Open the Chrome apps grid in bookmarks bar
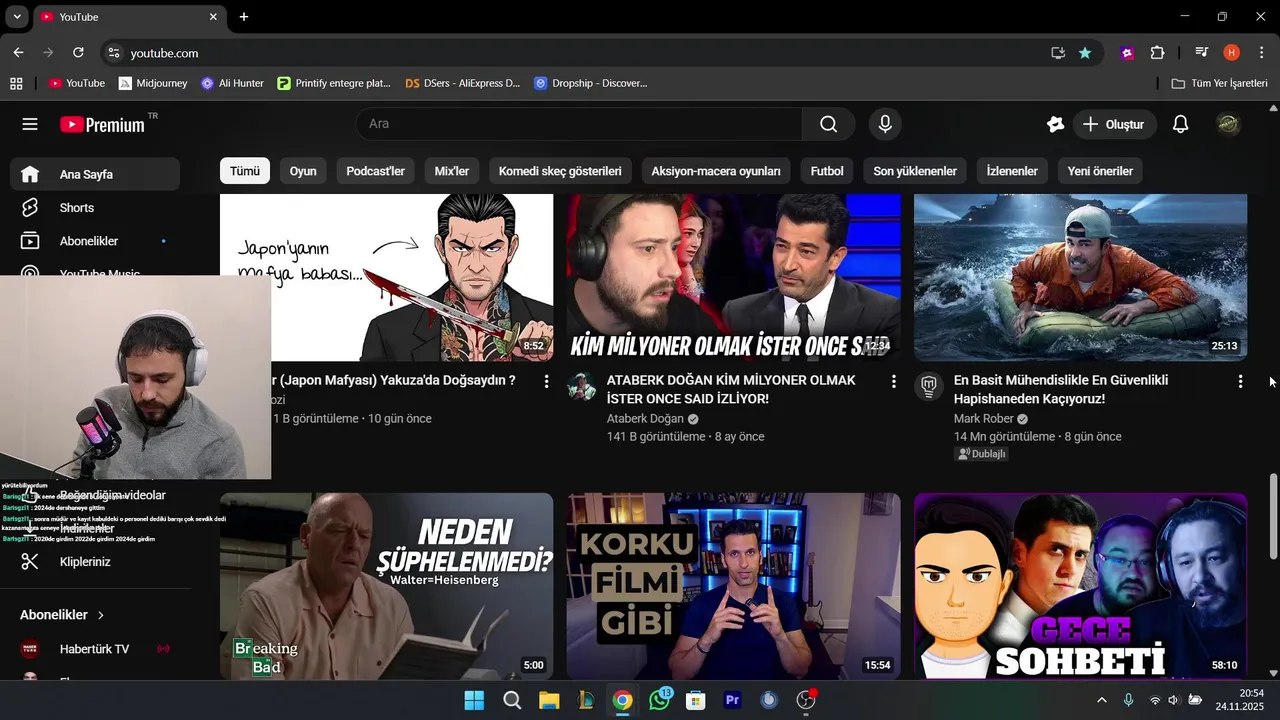Viewport: 1280px width, 720px height. [16, 83]
